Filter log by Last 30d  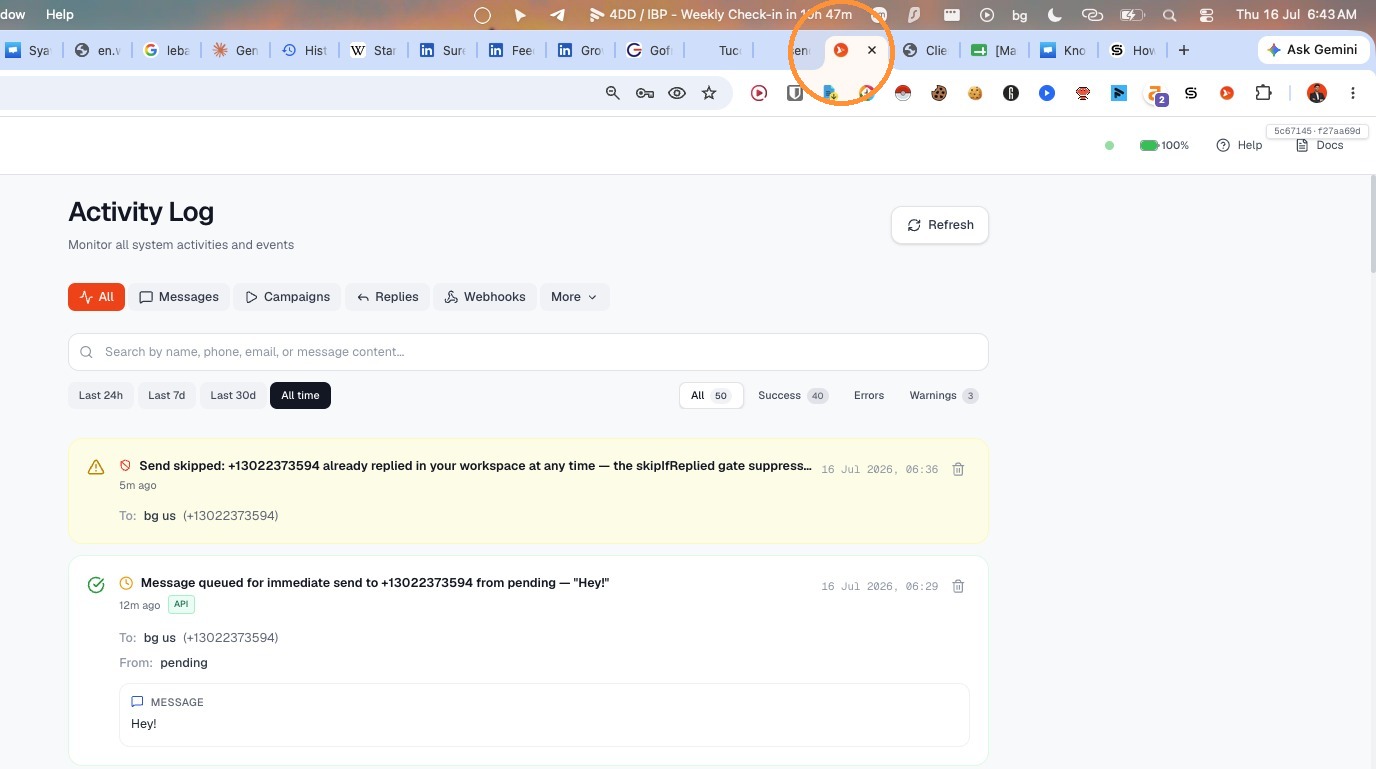(x=233, y=396)
